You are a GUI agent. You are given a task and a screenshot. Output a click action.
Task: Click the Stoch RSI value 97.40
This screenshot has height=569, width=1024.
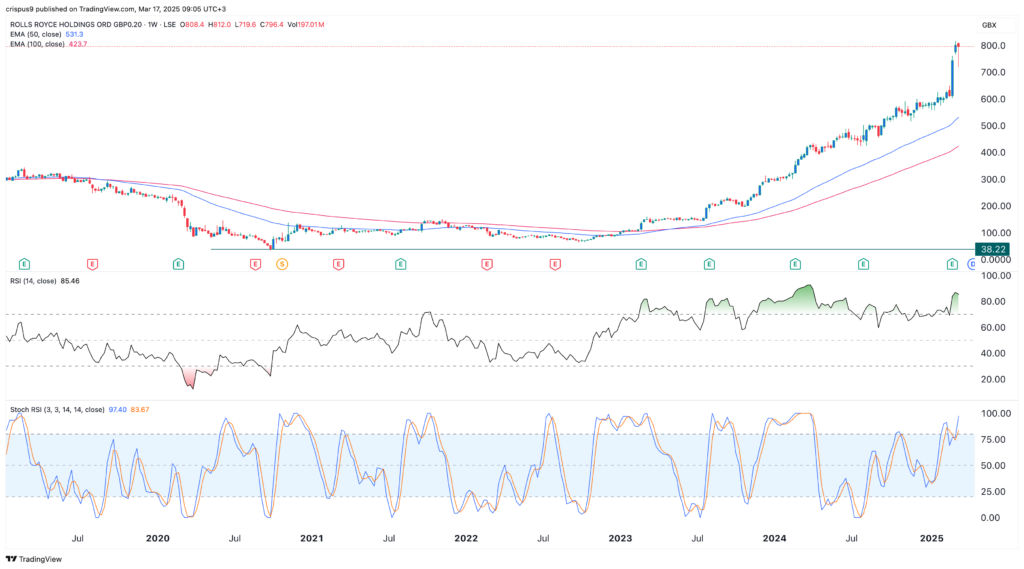[x=118, y=410]
